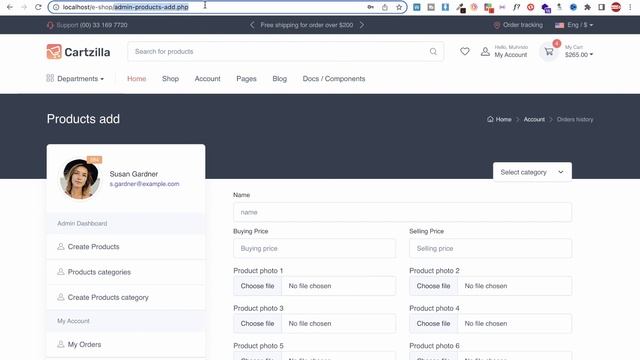Open the browser side panel icon

pyautogui.click(x=602, y=7)
